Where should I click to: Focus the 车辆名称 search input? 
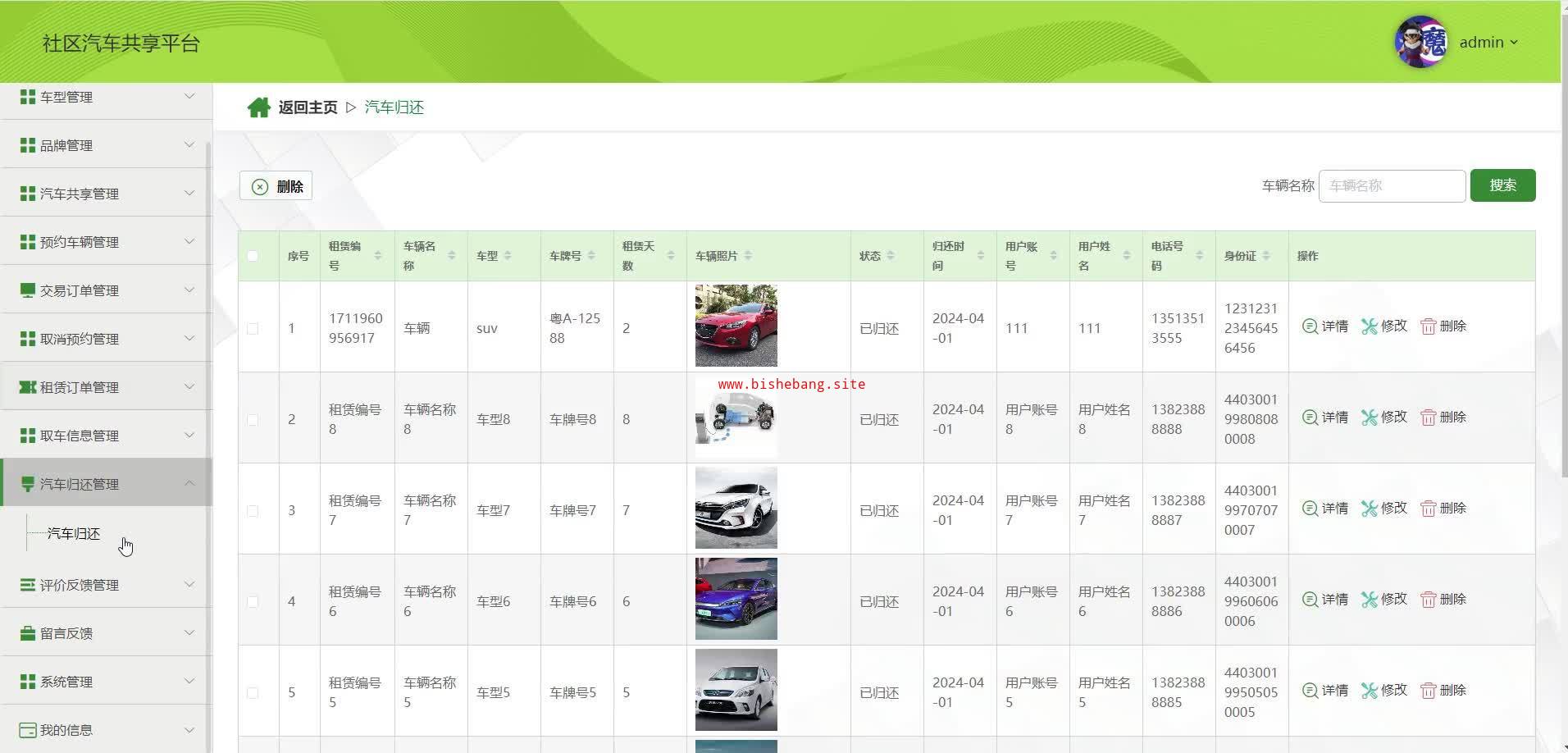pos(1392,186)
